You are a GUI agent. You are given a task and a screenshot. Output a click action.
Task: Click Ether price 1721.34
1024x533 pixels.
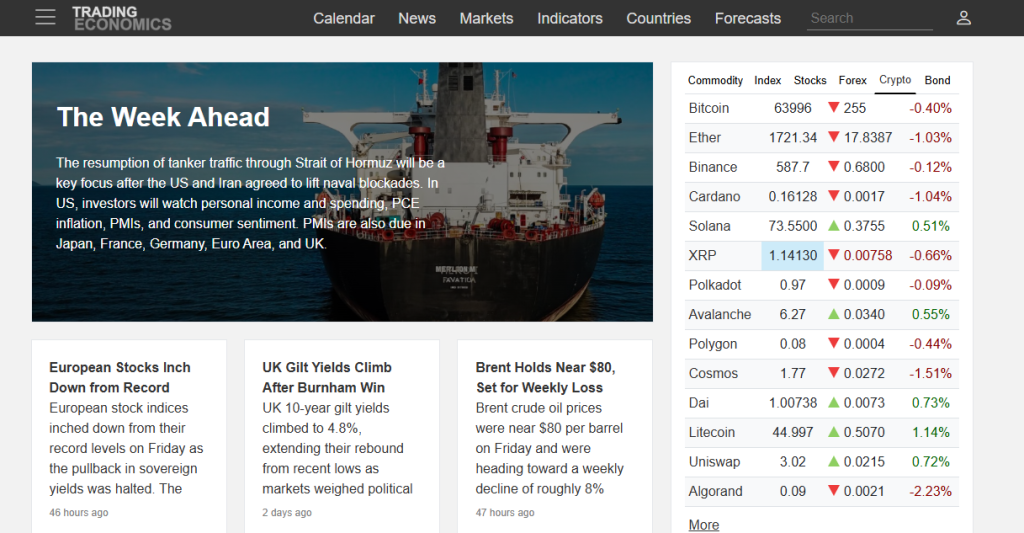pos(793,138)
